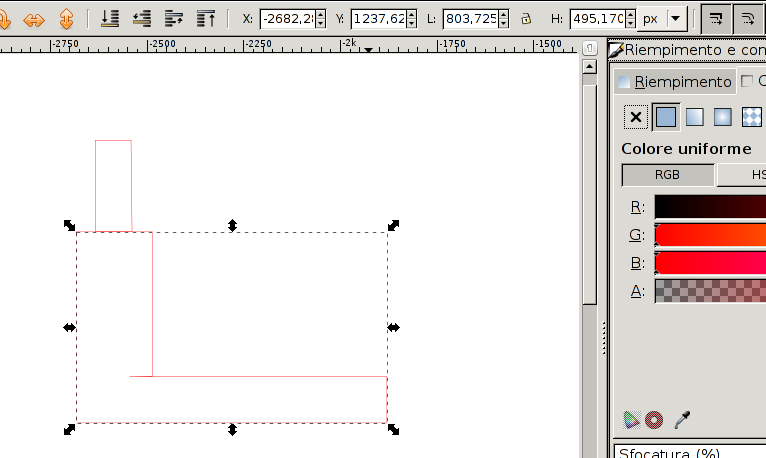766x458 pixels.
Task: Select radial gradient fill
Action: pyautogui.click(x=723, y=117)
